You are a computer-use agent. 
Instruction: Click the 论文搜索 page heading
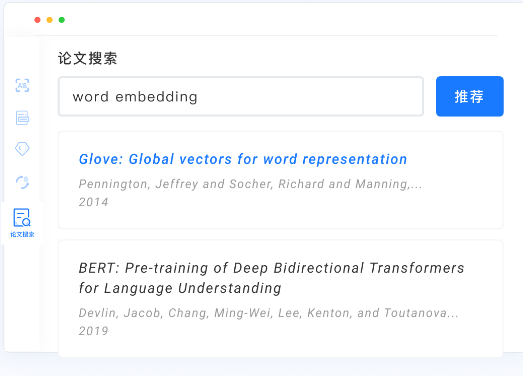[87, 58]
